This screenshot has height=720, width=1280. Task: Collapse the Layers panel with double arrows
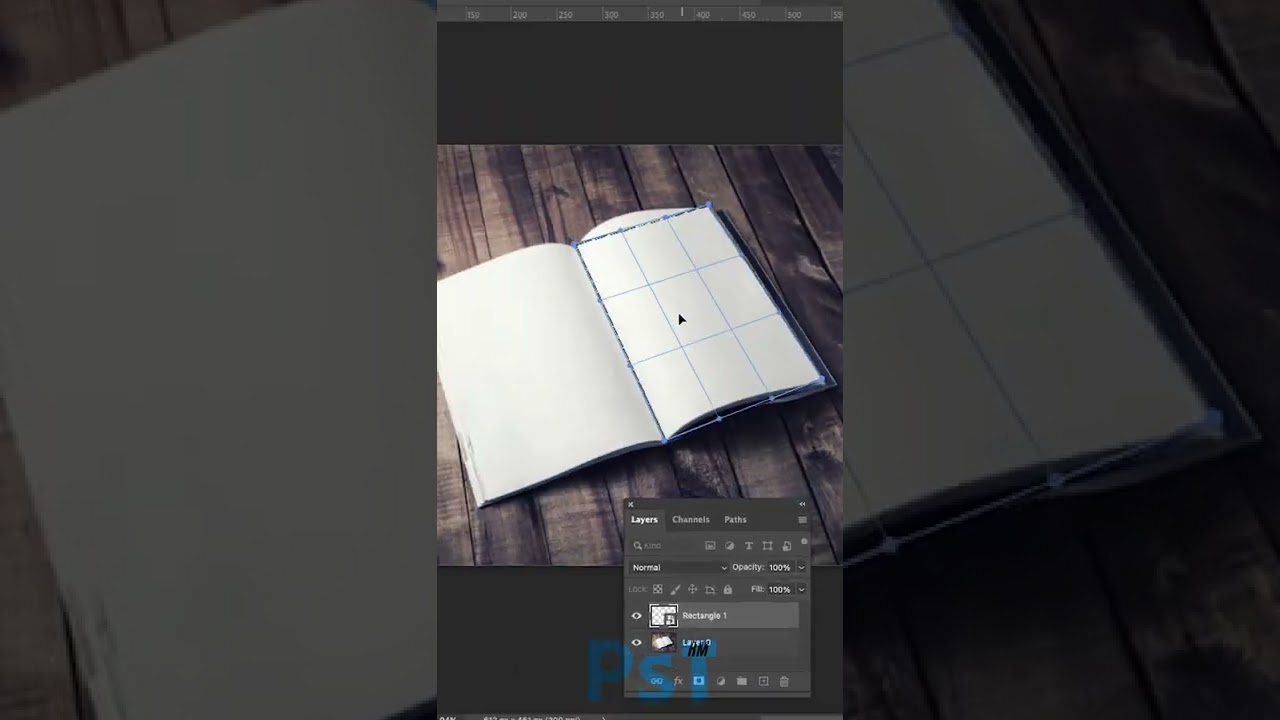802,504
